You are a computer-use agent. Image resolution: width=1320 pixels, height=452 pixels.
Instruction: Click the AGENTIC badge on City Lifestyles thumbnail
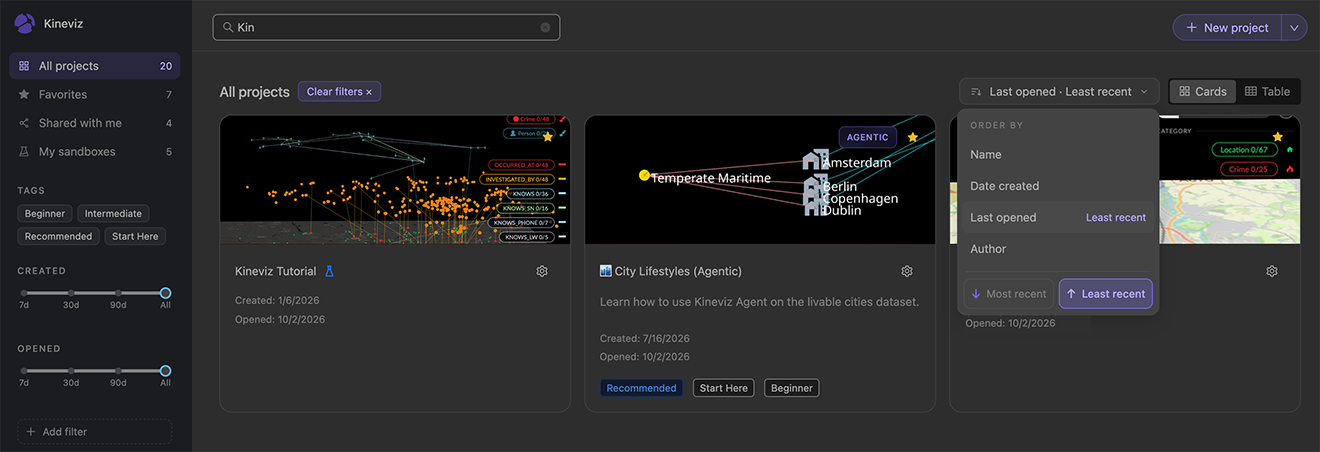pos(867,137)
